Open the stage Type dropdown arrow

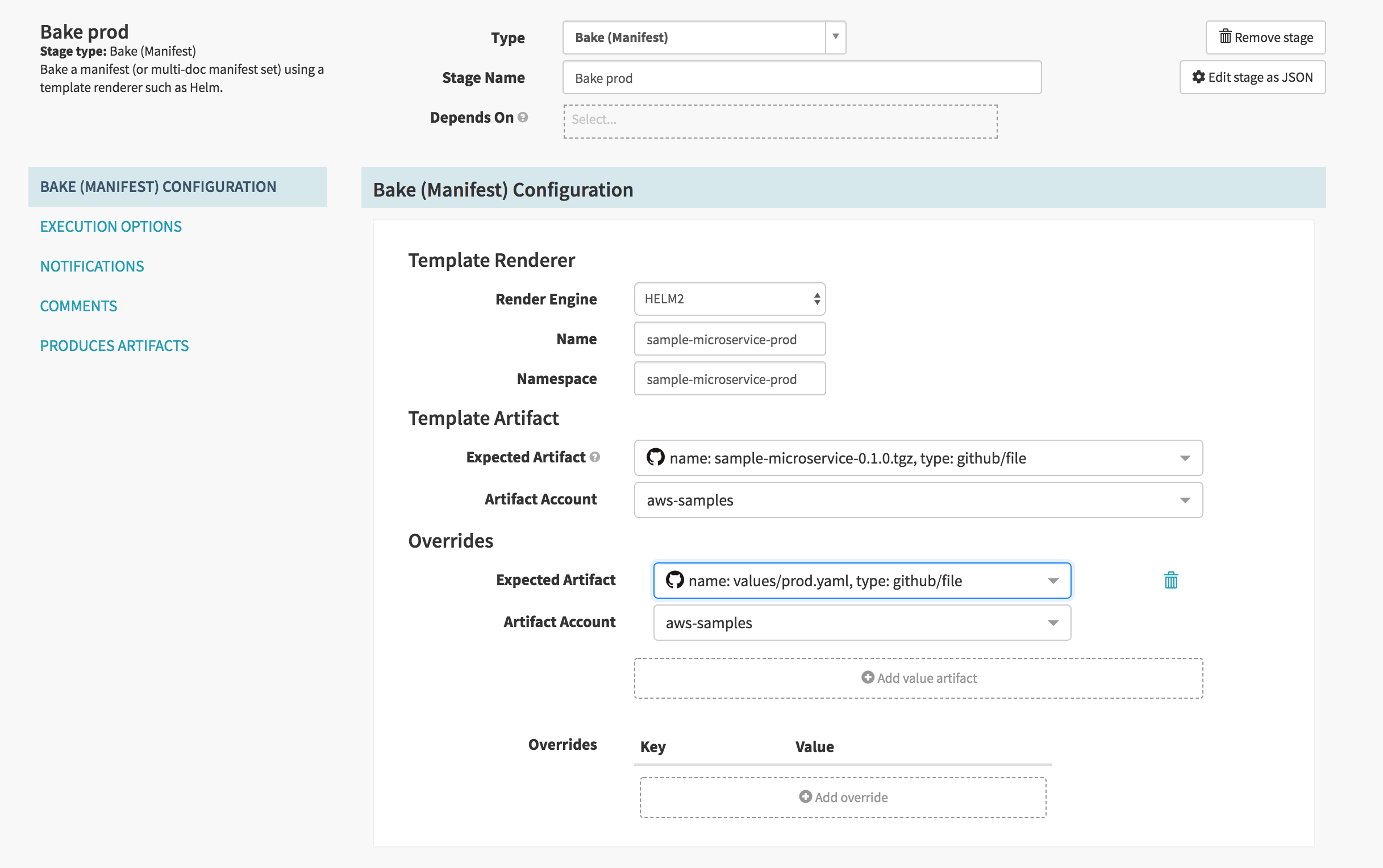tap(835, 37)
